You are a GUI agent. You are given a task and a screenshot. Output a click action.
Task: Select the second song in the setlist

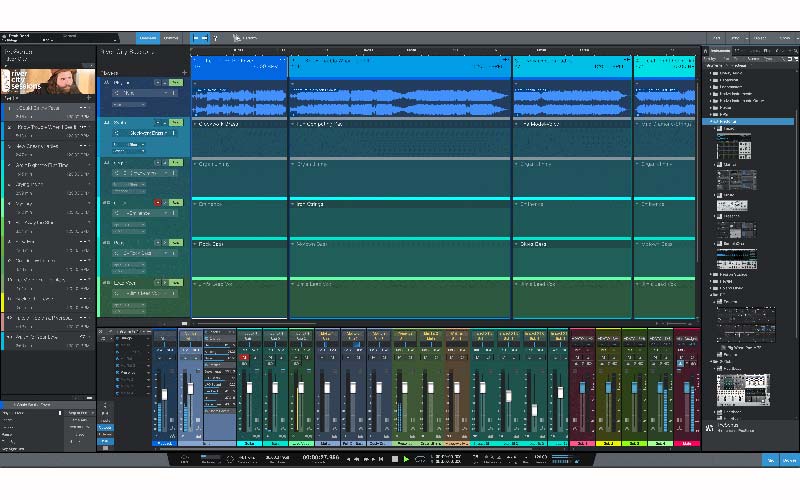[48, 131]
